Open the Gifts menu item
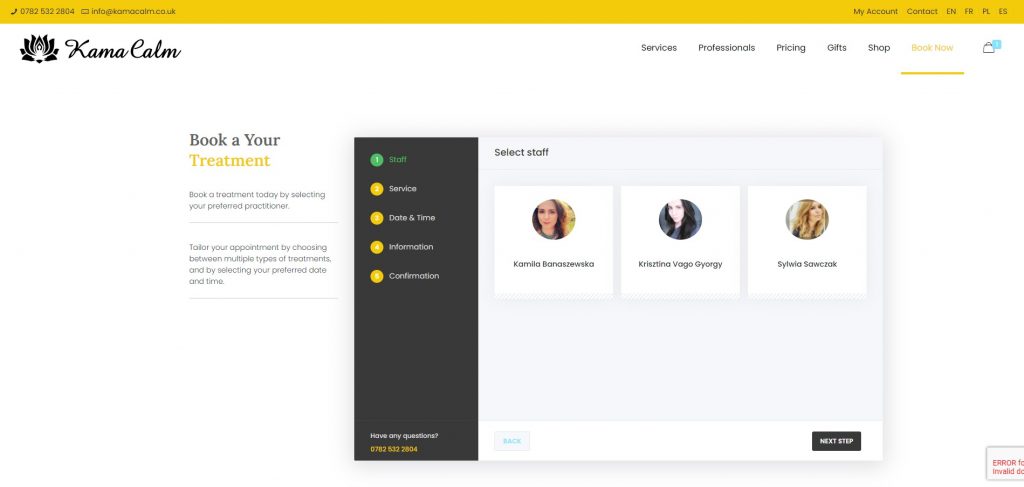Viewport: 1024px width, 487px height. pyautogui.click(x=837, y=48)
